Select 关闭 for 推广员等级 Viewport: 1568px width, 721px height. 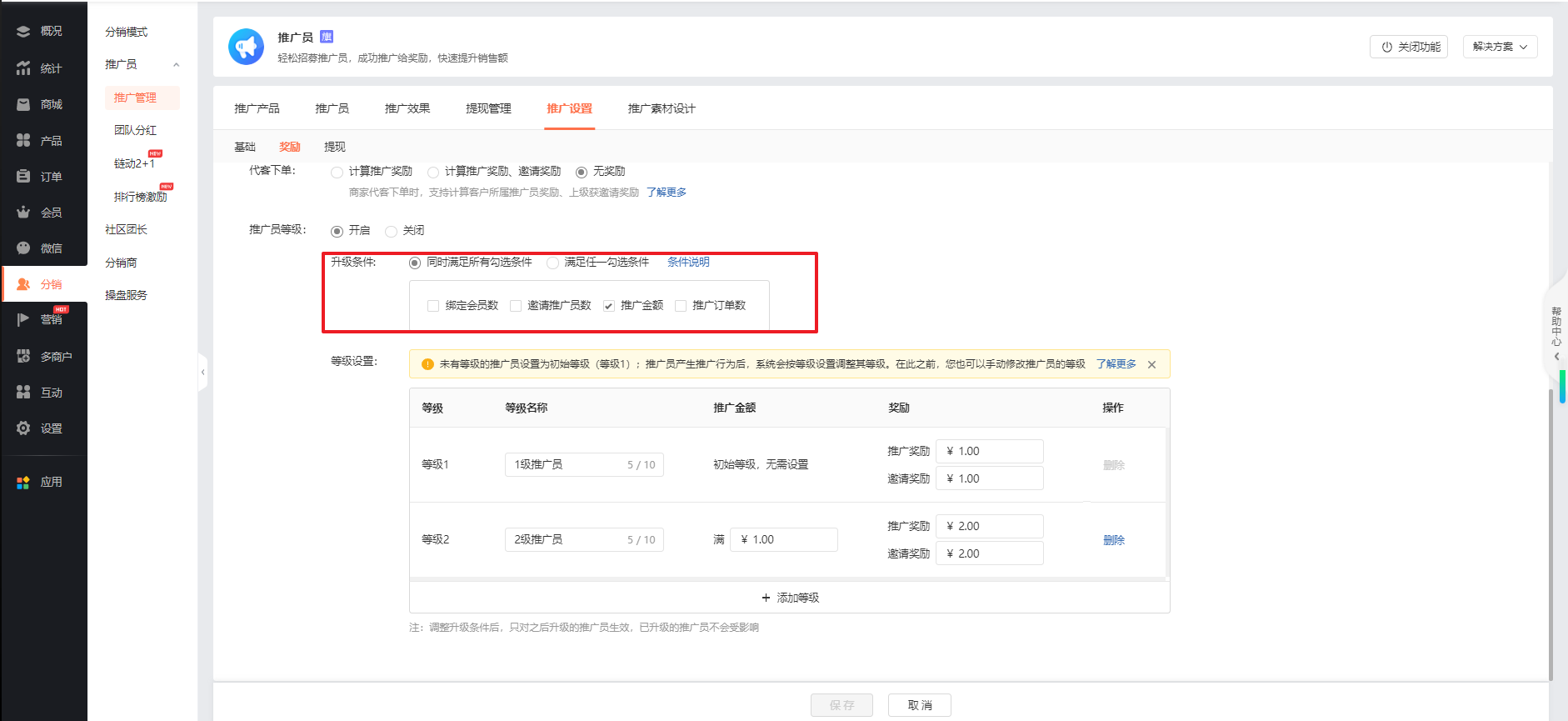(391, 232)
